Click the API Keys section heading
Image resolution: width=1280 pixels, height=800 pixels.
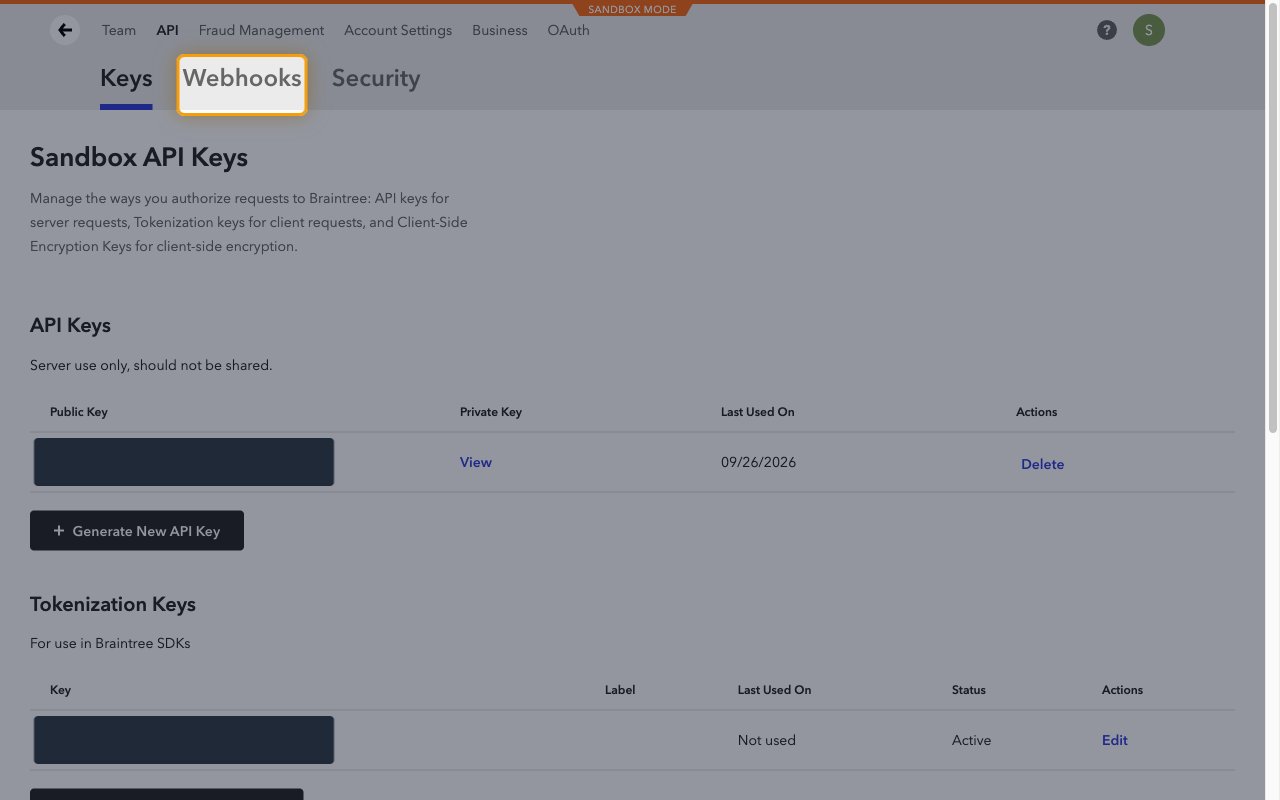[x=70, y=325]
